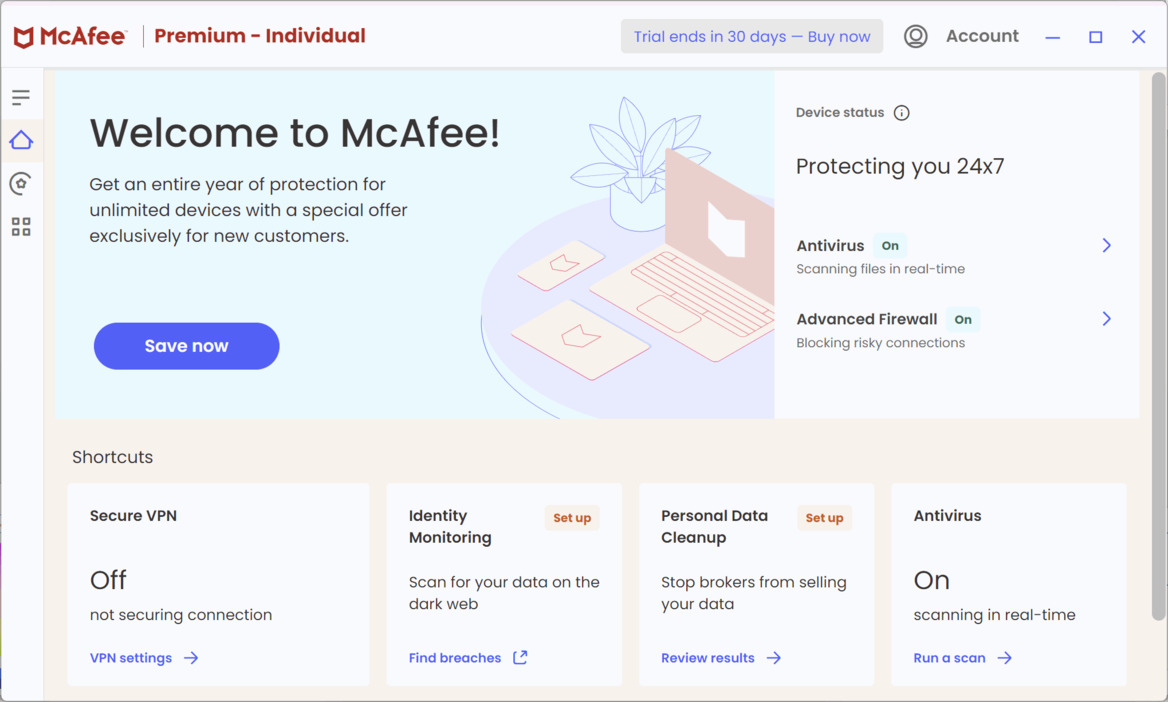Image resolution: width=1168 pixels, height=702 pixels.
Task: Click 'Premium - Individual' product title
Action: 260,36
